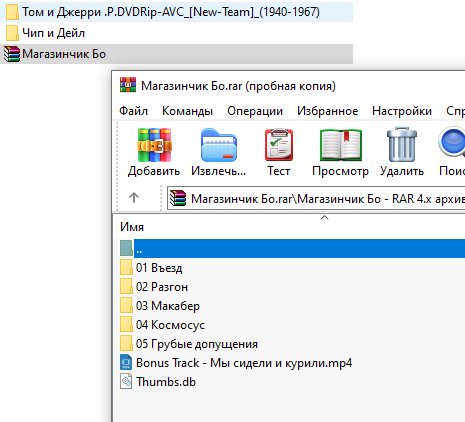Click the Удалить trash bin icon
Image resolution: width=465 pixels, height=422 pixels.
402,145
